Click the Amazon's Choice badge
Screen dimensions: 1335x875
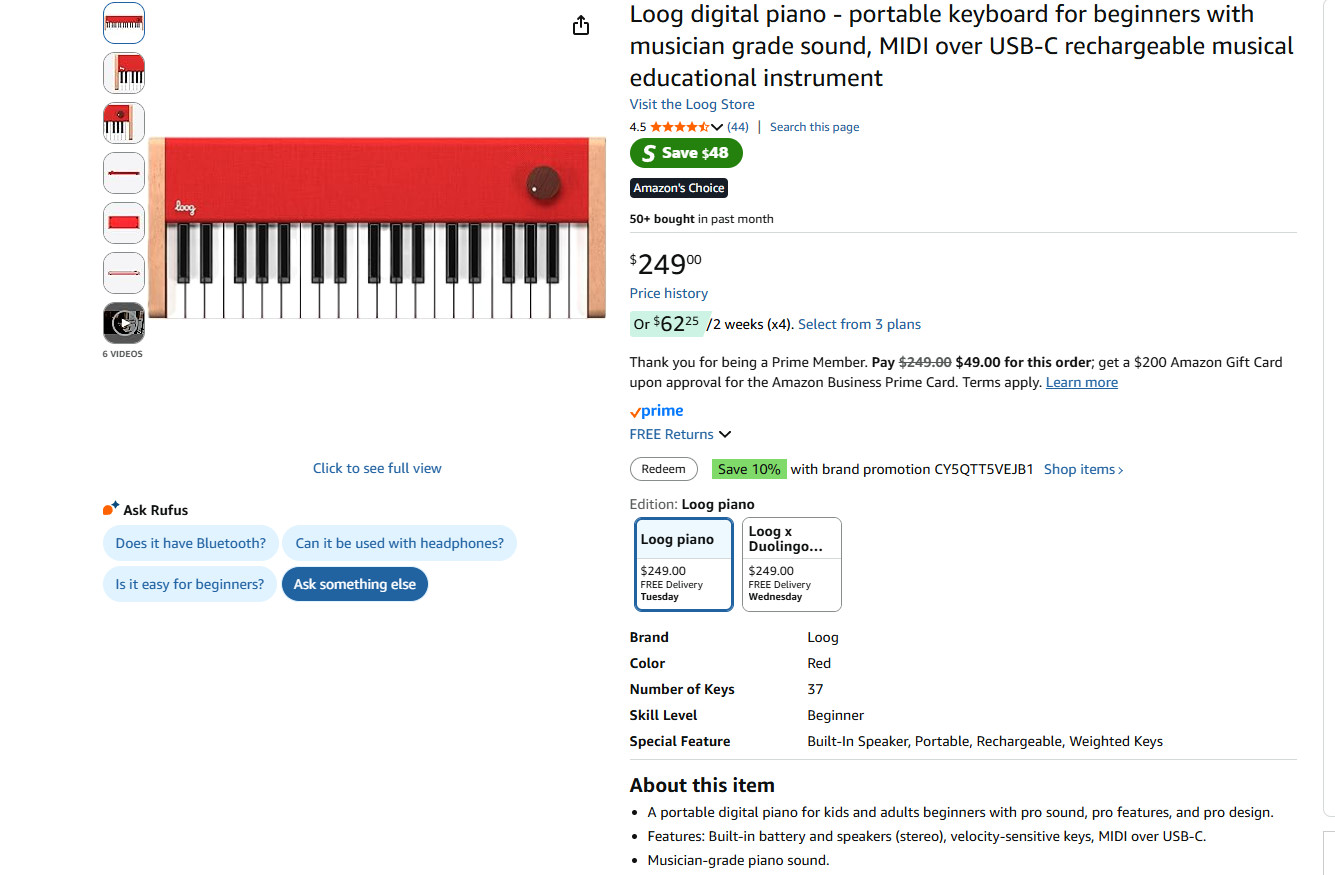point(678,188)
